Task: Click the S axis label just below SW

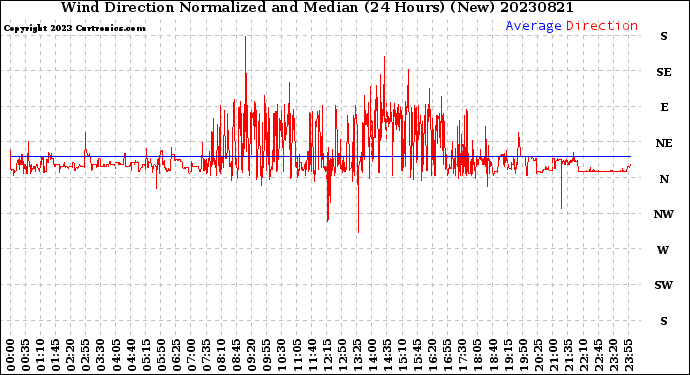Action: pos(664,321)
